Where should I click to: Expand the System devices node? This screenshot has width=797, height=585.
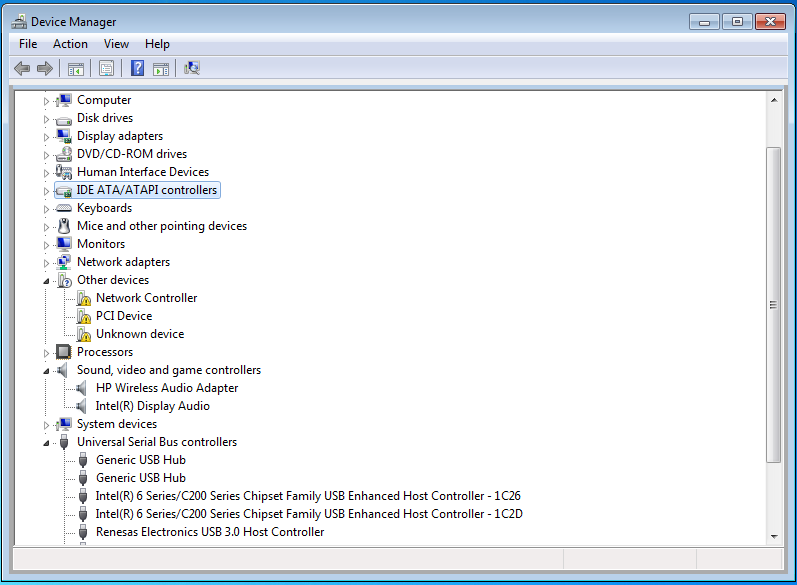[46, 425]
